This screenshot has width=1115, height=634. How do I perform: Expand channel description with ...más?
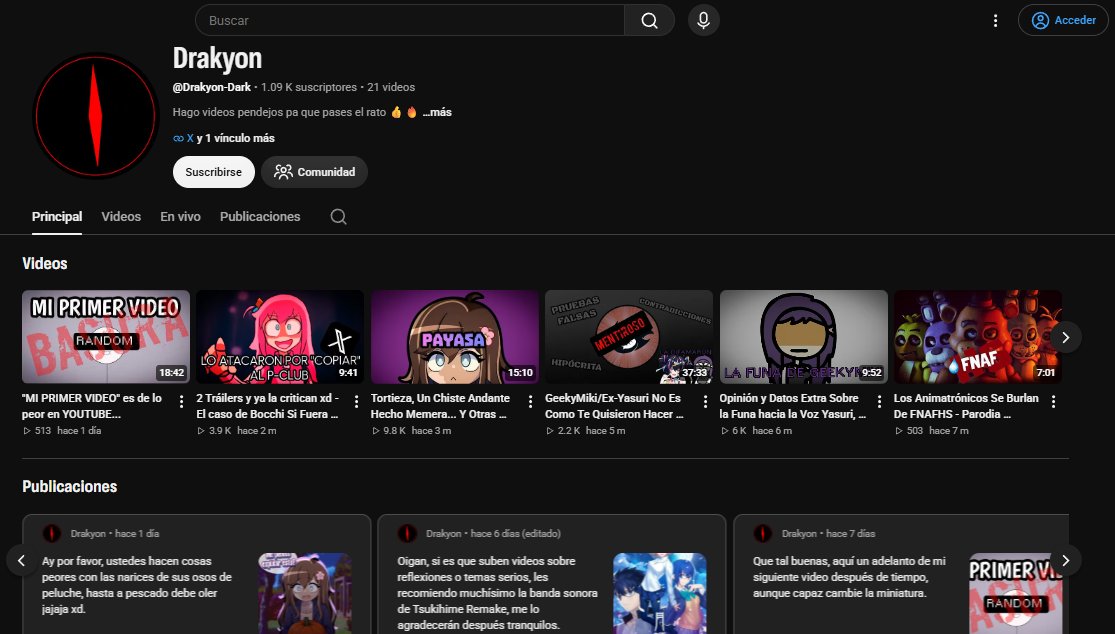click(x=437, y=112)
